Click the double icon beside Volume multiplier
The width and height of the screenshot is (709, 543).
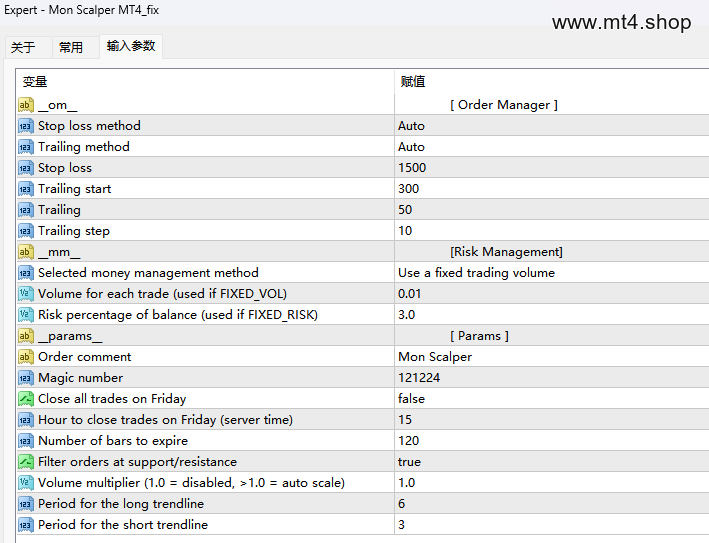tap(26, 483)
